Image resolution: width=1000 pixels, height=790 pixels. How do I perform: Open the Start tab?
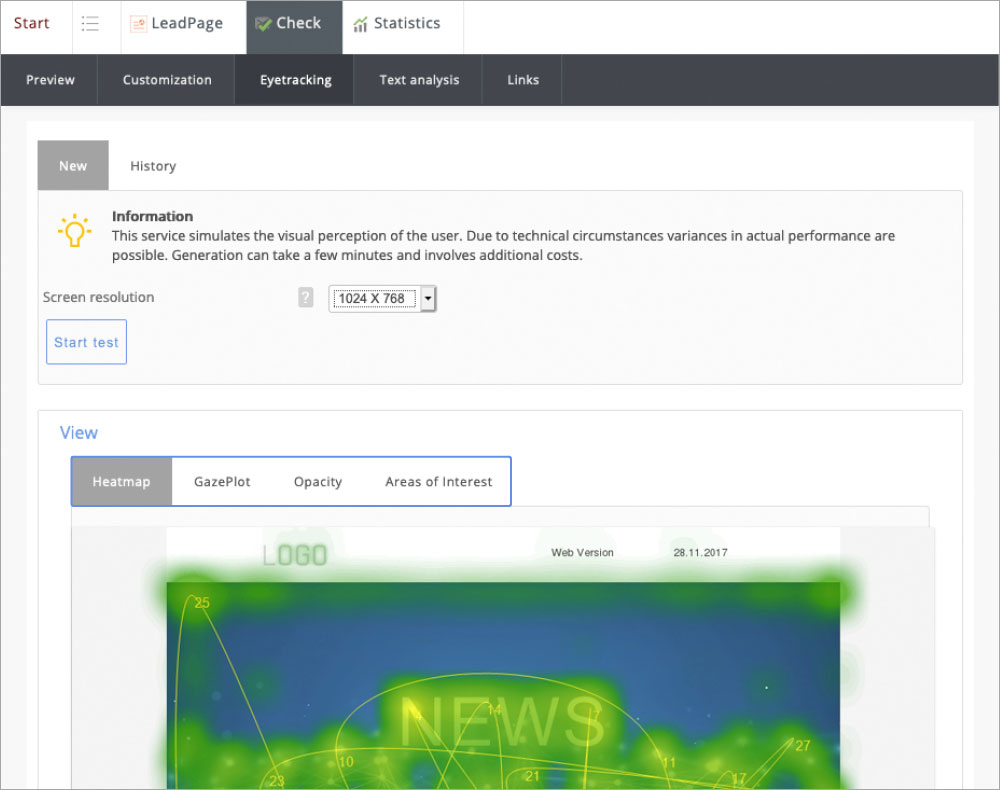32,24
